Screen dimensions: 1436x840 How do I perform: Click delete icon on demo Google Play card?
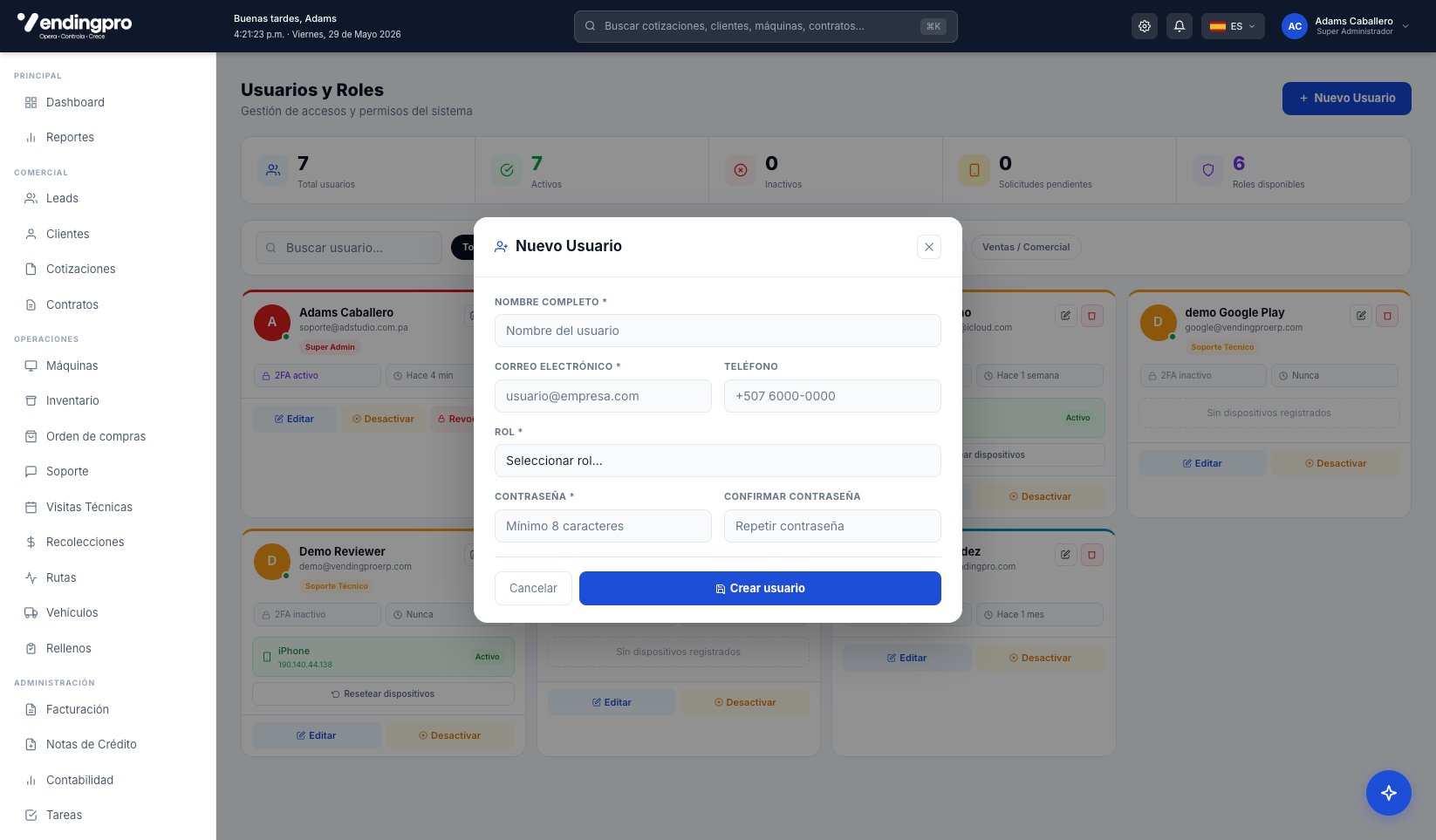coord(1387,316)
